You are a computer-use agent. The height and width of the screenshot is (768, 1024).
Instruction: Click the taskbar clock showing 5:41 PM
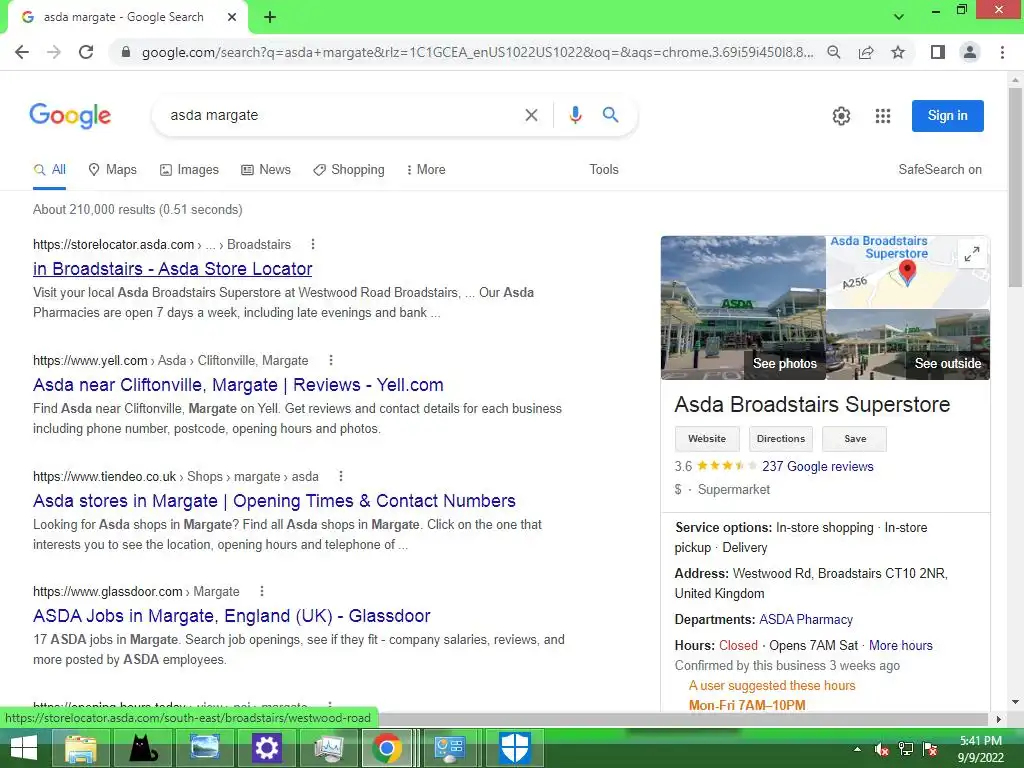[980, 749]
